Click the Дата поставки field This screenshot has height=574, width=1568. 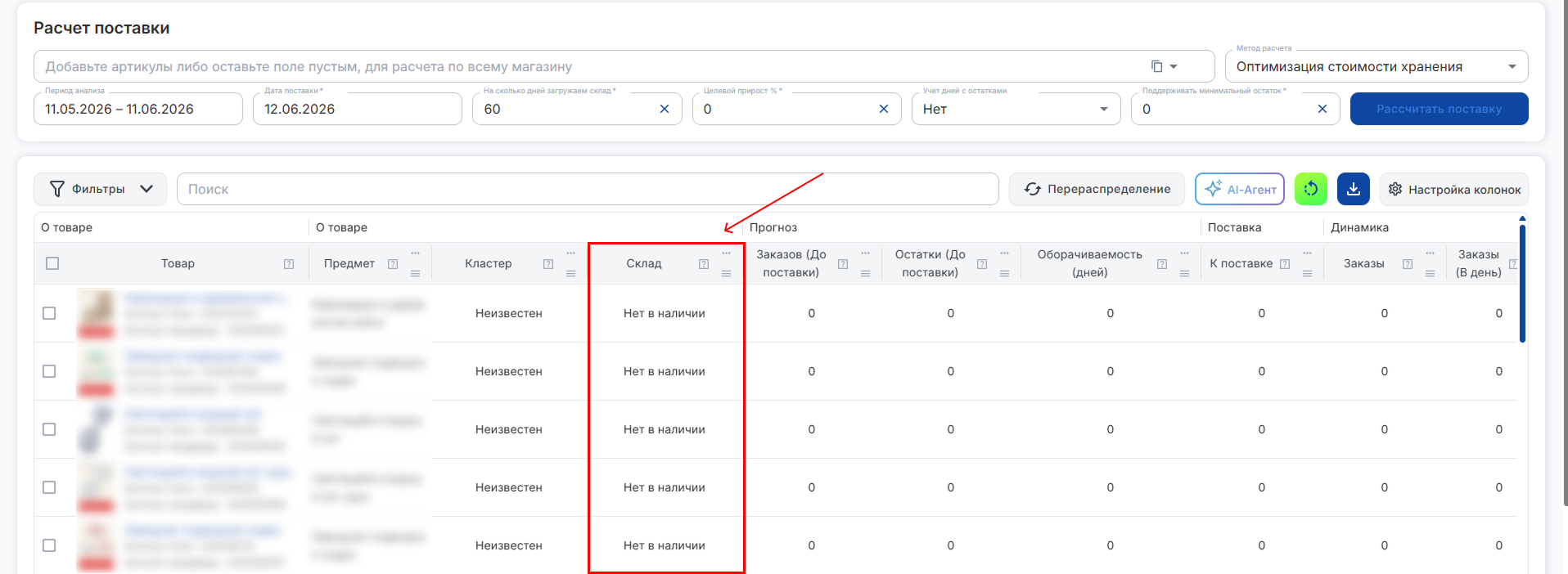tap(358, 109)
